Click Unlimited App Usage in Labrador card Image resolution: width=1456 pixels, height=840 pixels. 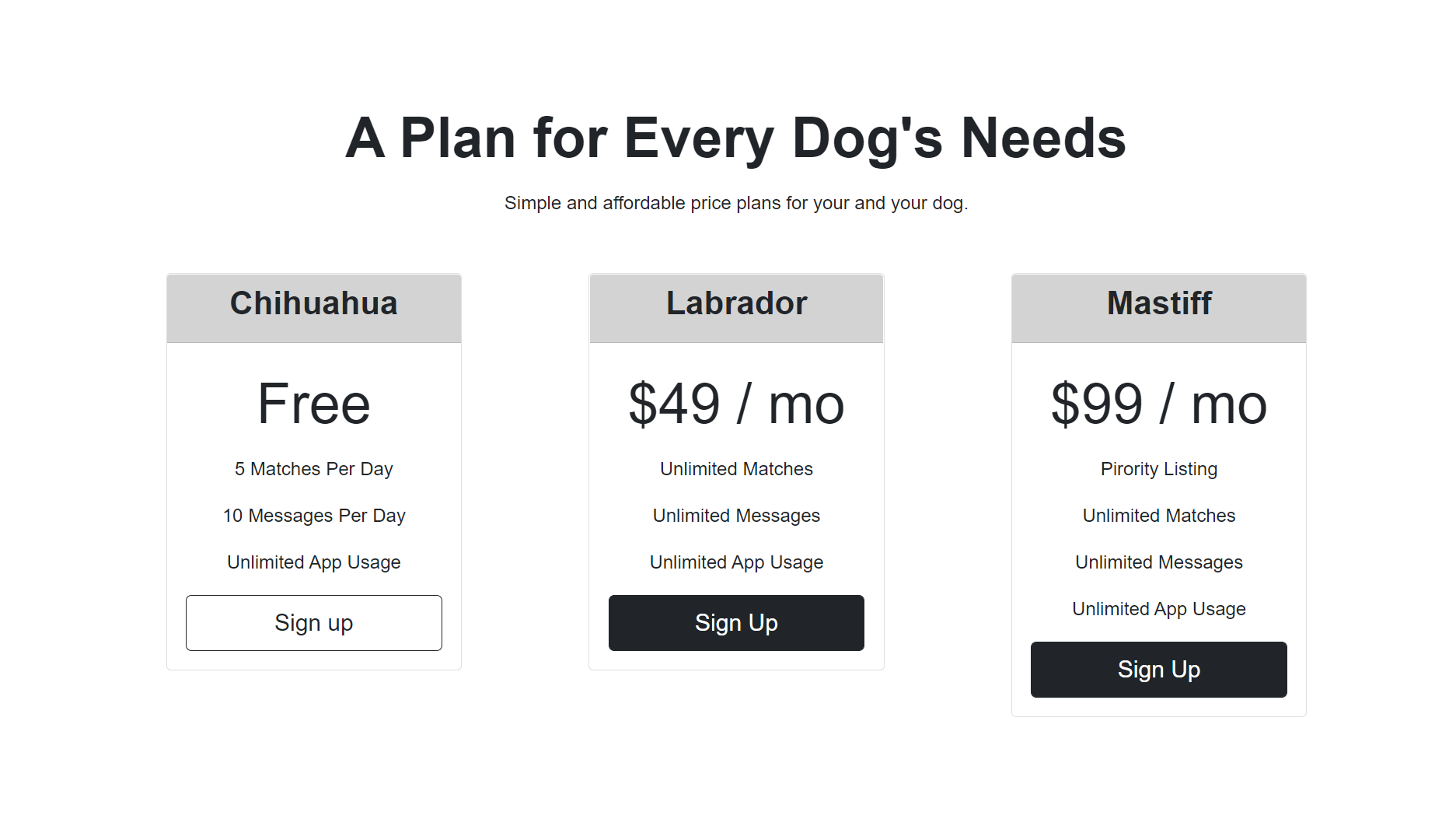pyautogui.click(x=736, y=562)
